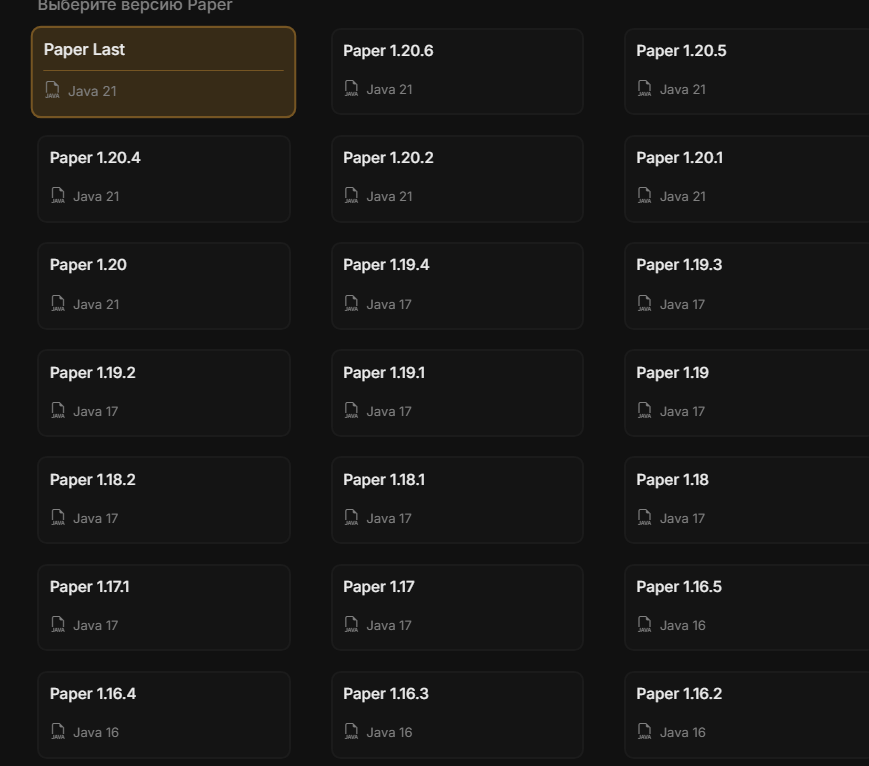Viewport: 869px width, 766px height.
Task: Click the Java icon in Paper 1.18.2 card
Action: point(58,517)
